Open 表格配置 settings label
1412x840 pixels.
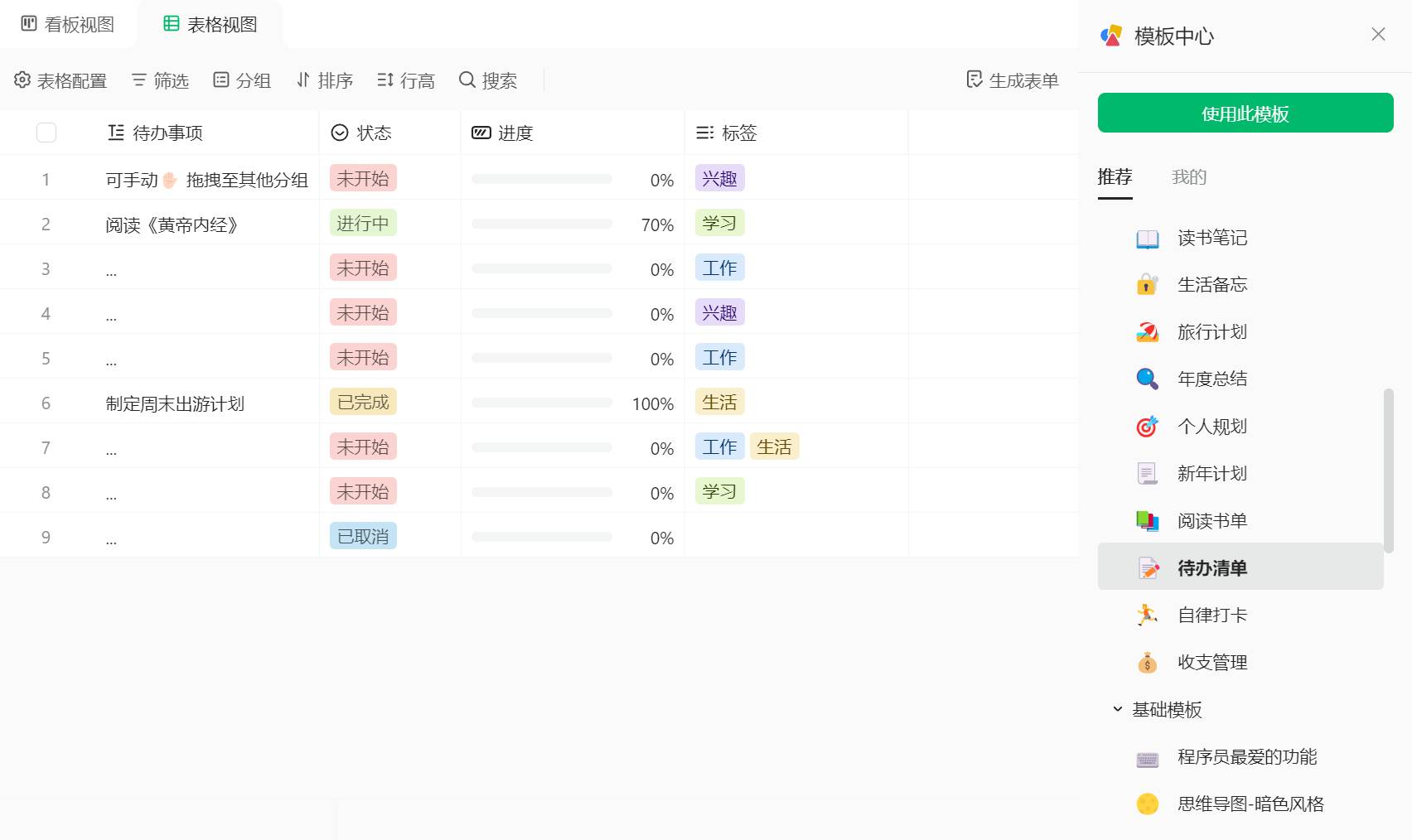point(72,80)
